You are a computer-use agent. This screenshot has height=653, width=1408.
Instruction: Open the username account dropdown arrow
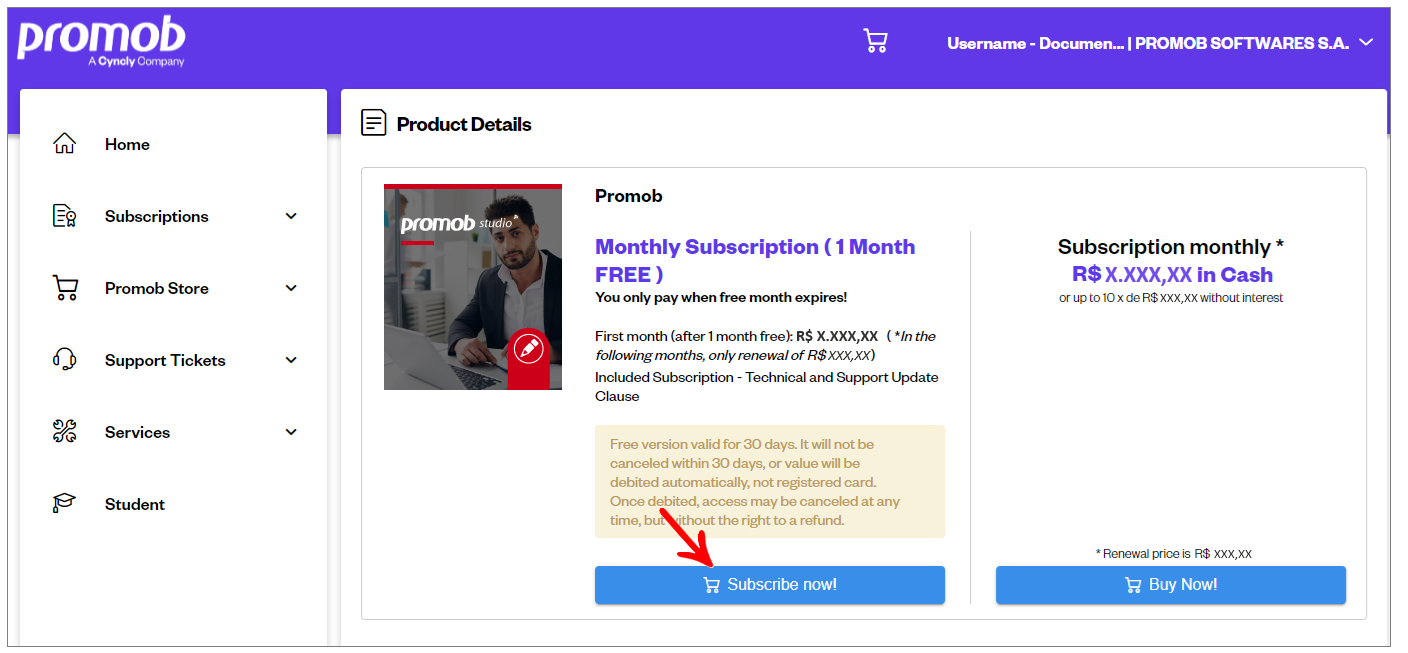1367,42
